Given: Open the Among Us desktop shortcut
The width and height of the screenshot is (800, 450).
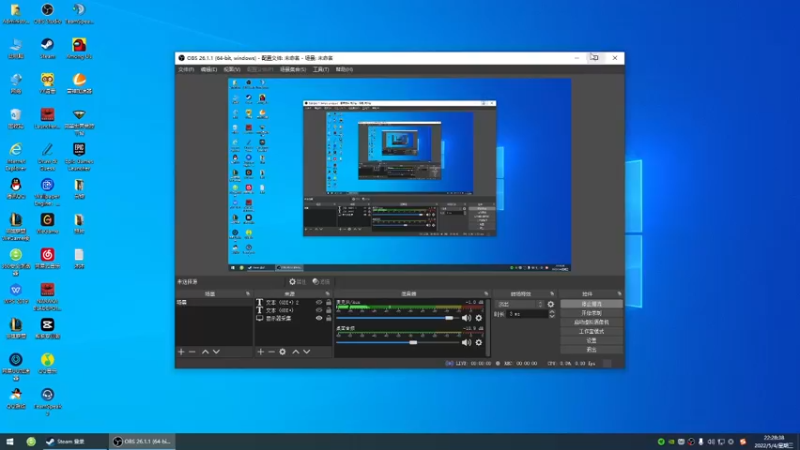Looking at the screenshot, I should (x=79, y=48).
